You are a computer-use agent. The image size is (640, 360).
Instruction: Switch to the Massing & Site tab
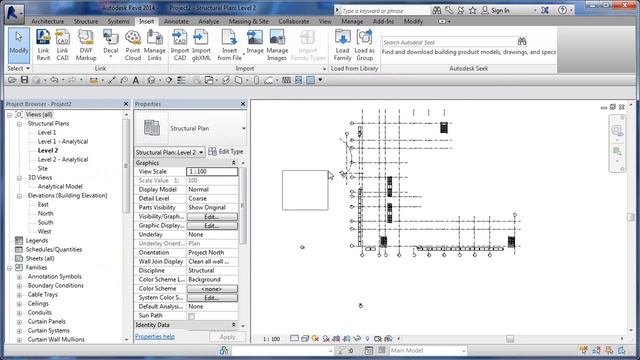tap(249, 21)
